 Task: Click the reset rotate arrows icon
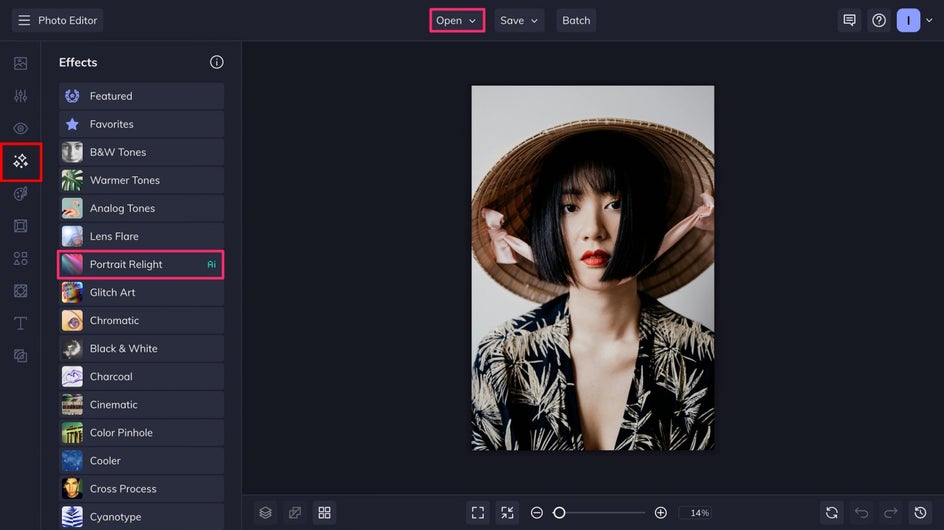pyautogui.click(x=832, y=513)
